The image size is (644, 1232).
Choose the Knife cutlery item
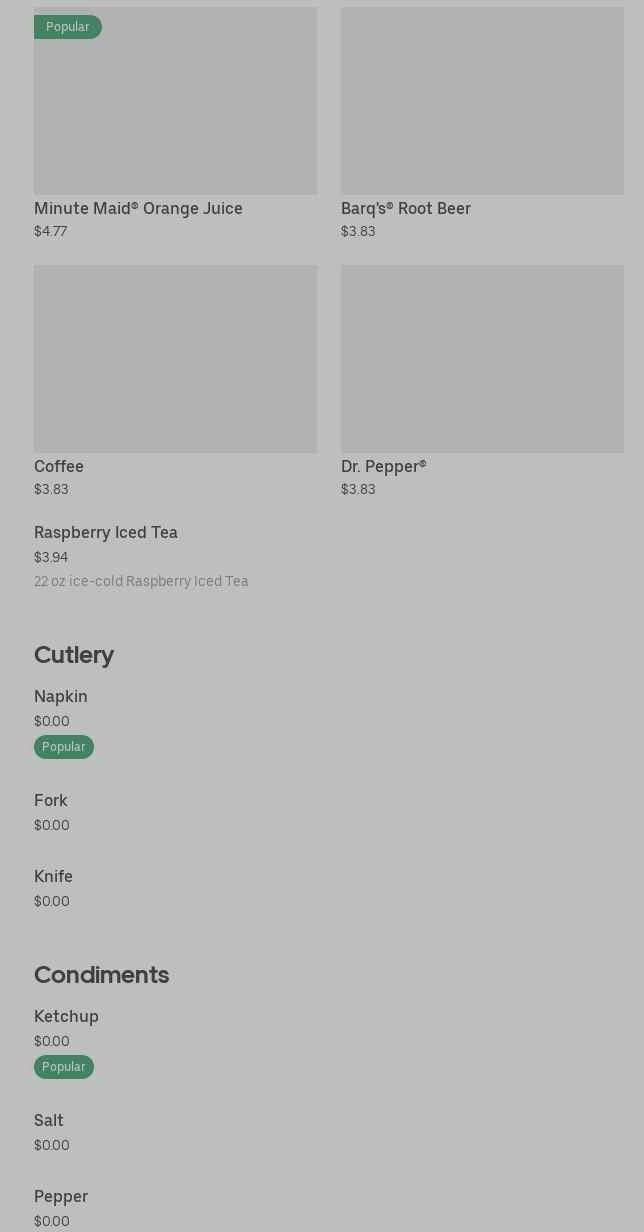(x=53, y=876)
